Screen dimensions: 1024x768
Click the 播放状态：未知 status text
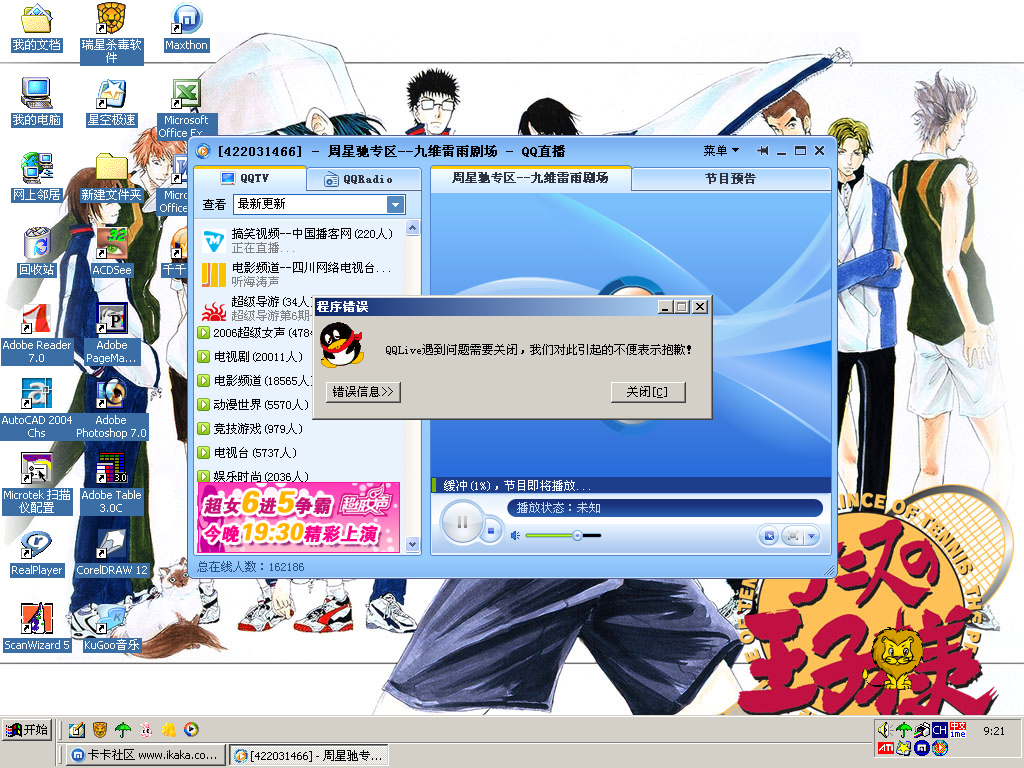click(558, 507)
